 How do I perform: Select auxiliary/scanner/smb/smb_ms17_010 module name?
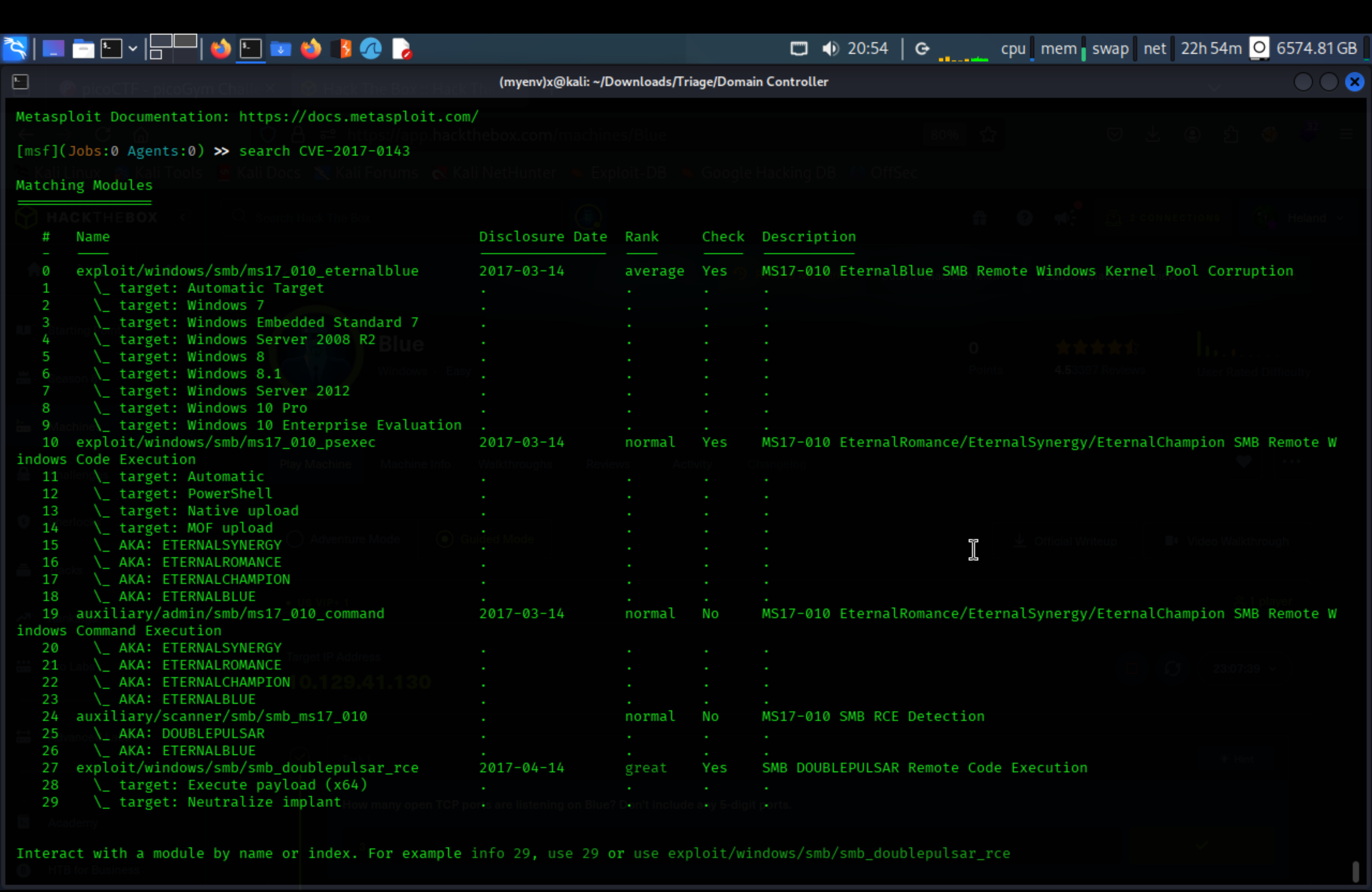pos(221,716)
